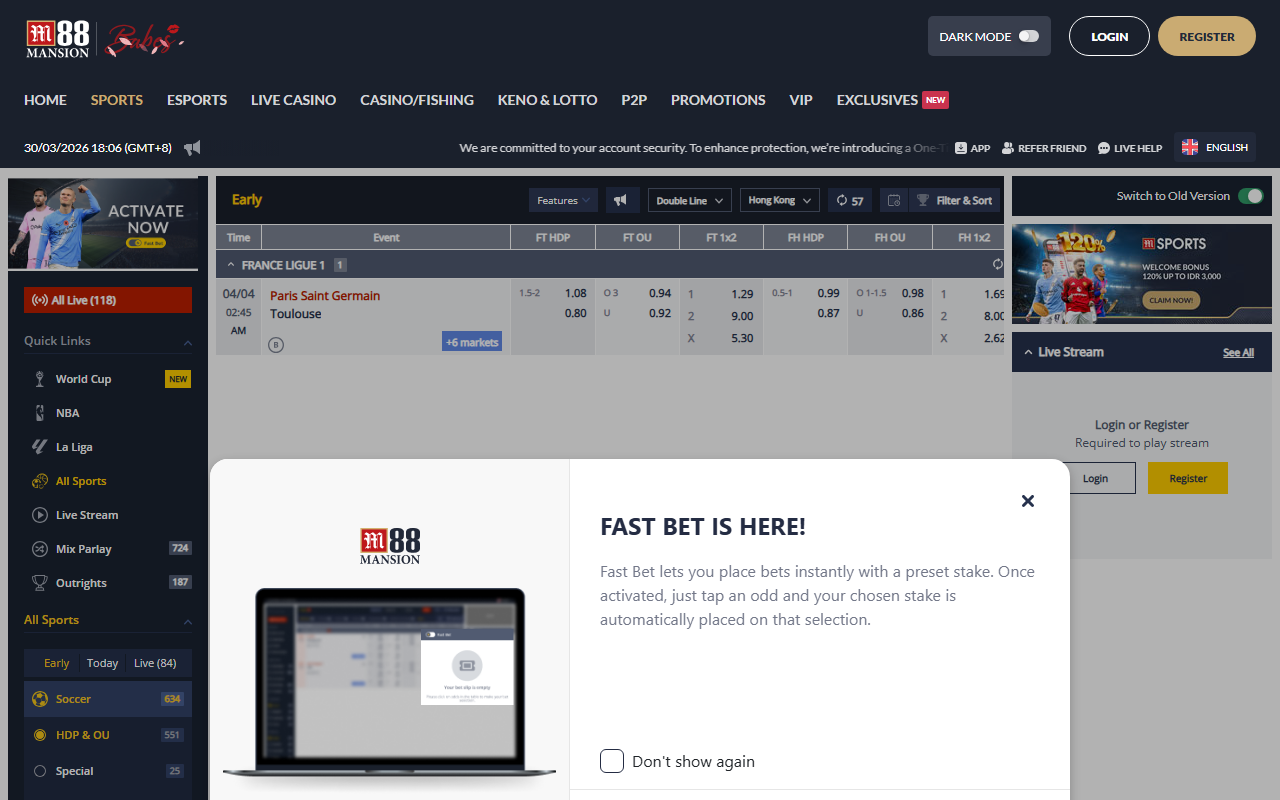
Task: Click the bet slip settings icon
Action: coord(894,200)
